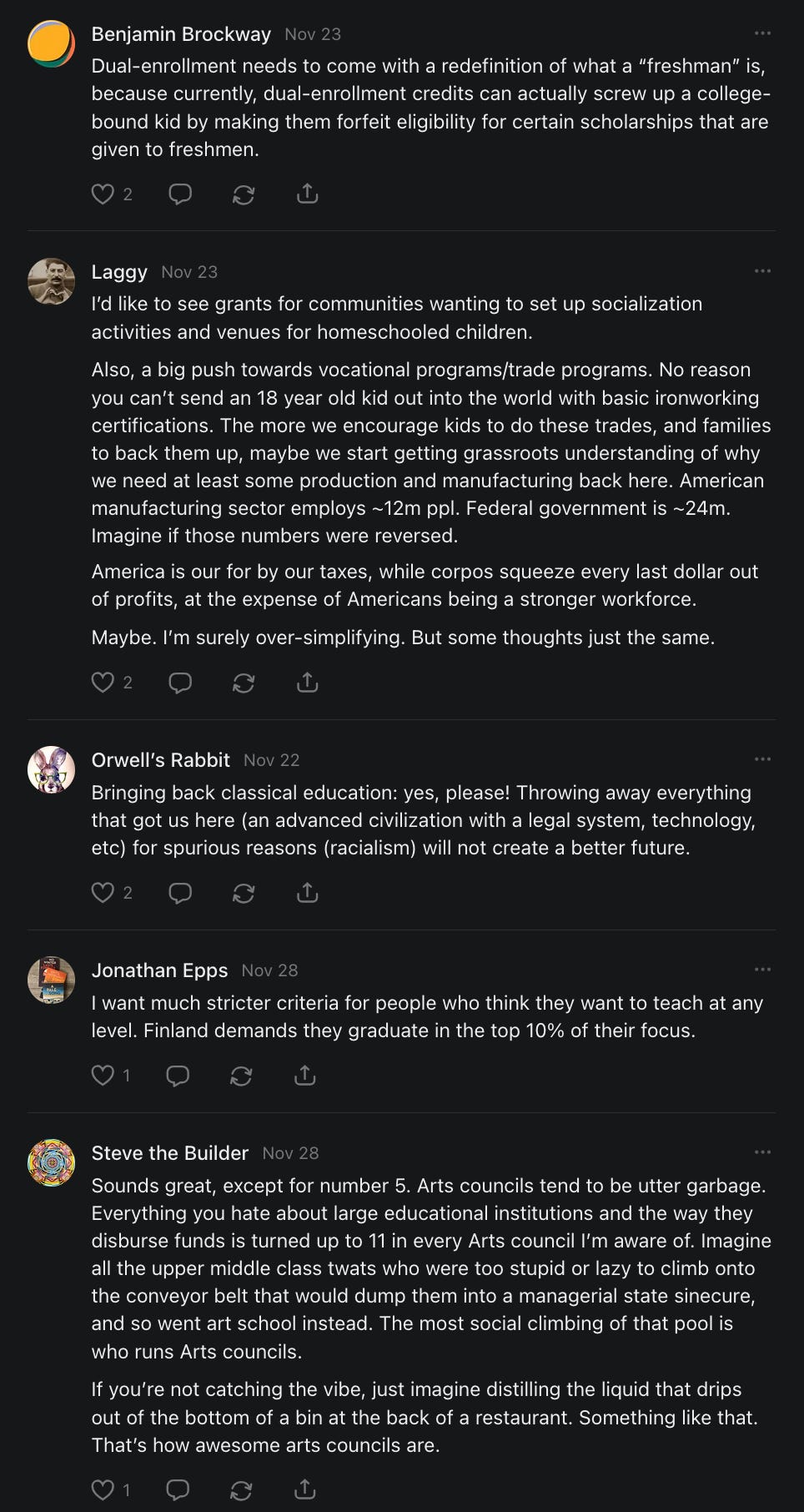Reply to Jonathan Epps's comment
The width and height of the screenshot is (804, 1512).
click(x=178, y=1076)
